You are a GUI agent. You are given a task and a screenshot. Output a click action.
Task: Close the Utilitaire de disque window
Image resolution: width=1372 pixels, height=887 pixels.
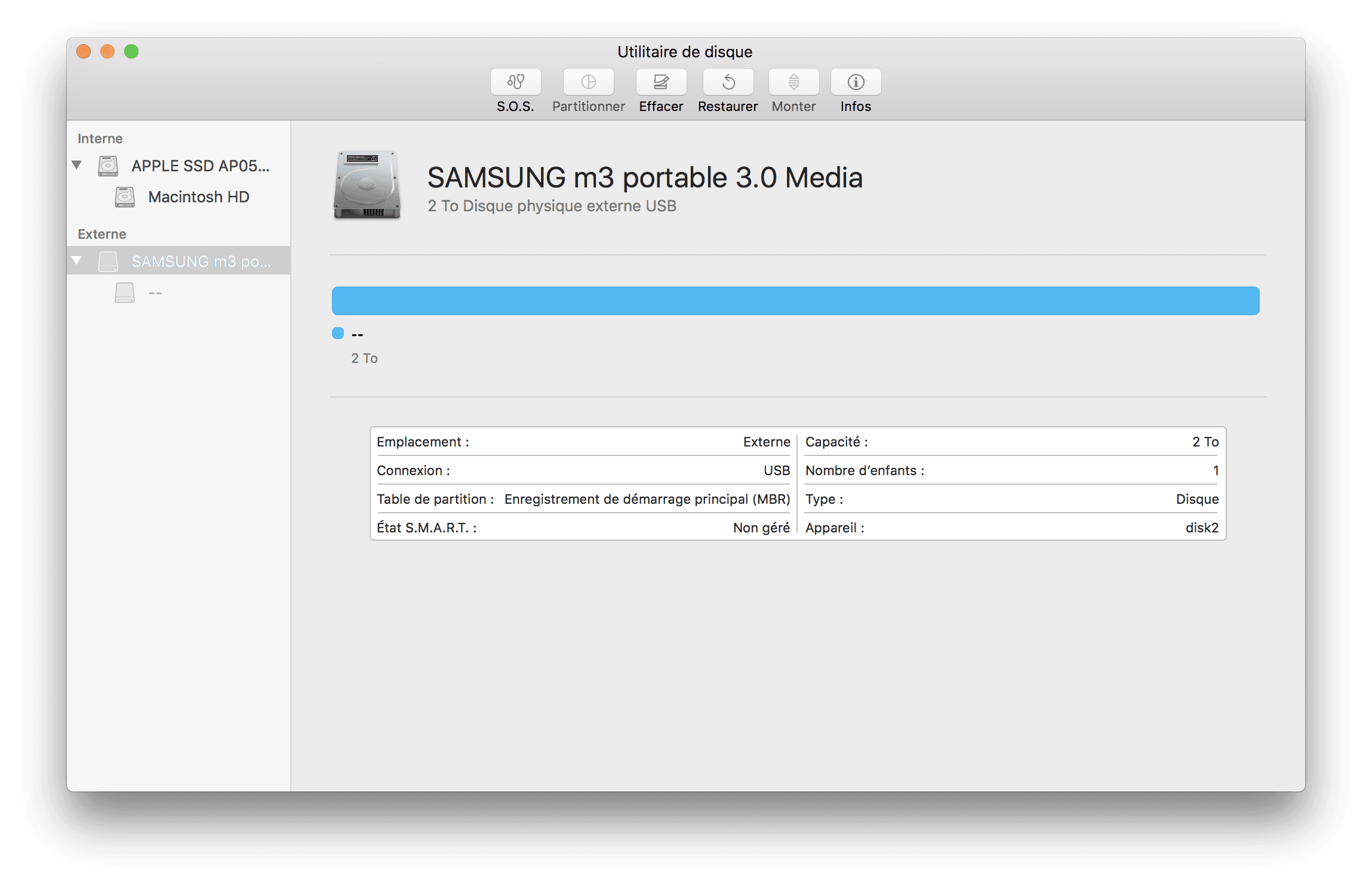click(x=84, y=52)
